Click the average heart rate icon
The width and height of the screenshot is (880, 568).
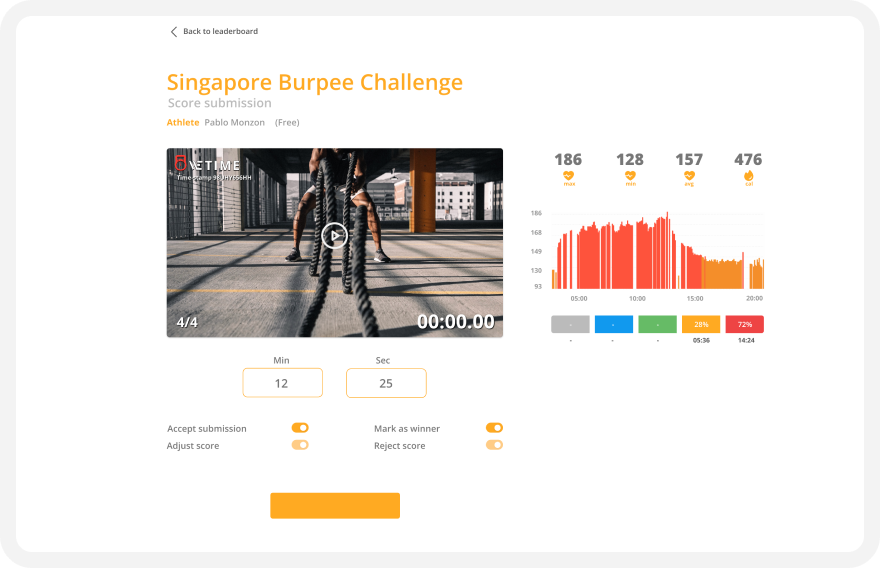(689, 176)
